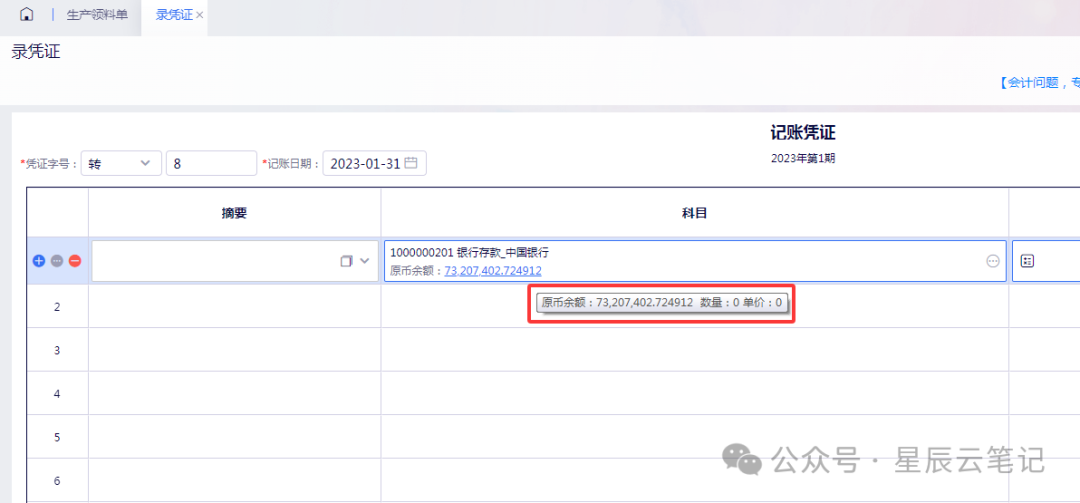Click the red minus delete-row icon

pos(75,261)
